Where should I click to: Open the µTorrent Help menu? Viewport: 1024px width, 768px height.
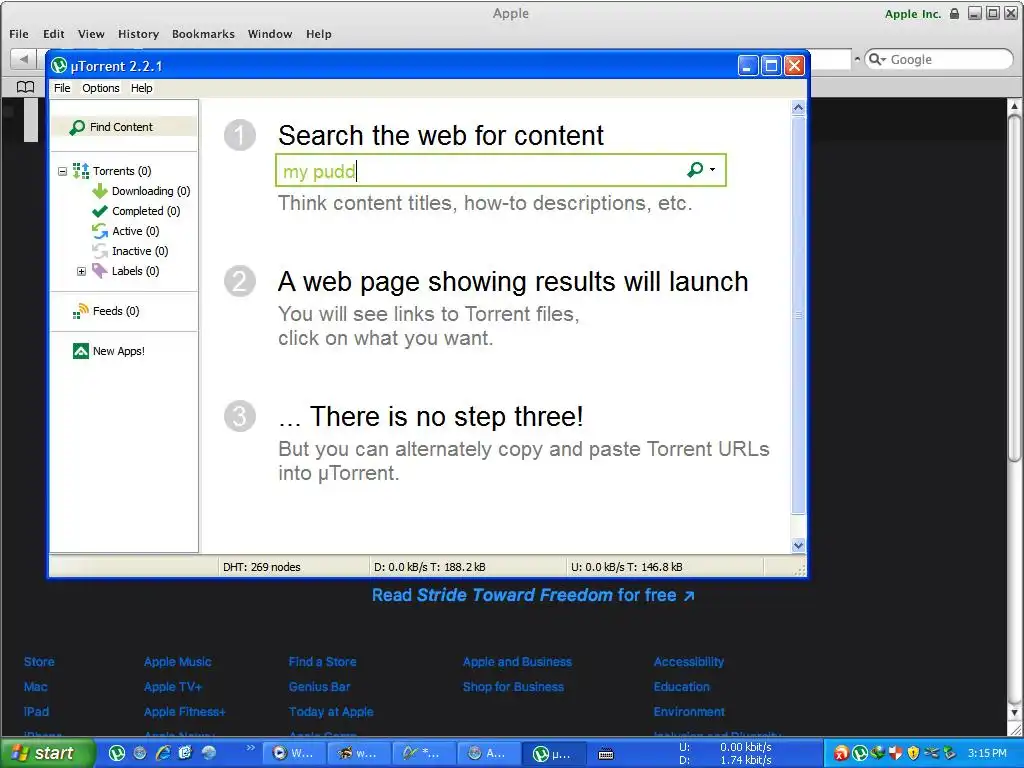pyautogui.click(x=141, y=88)
